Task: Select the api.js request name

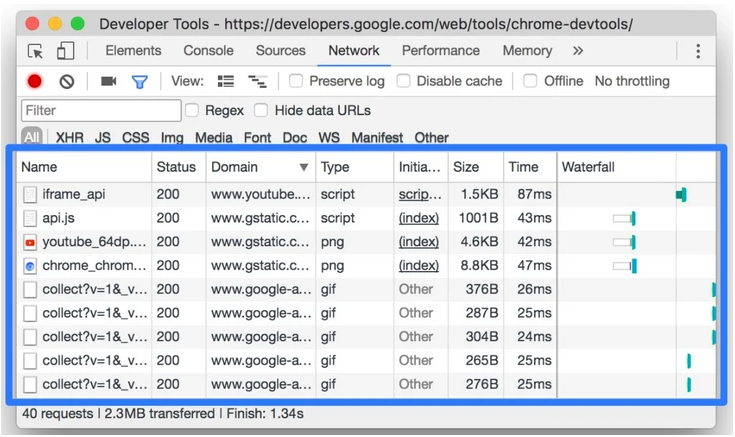Action: (x=59, y=218)
